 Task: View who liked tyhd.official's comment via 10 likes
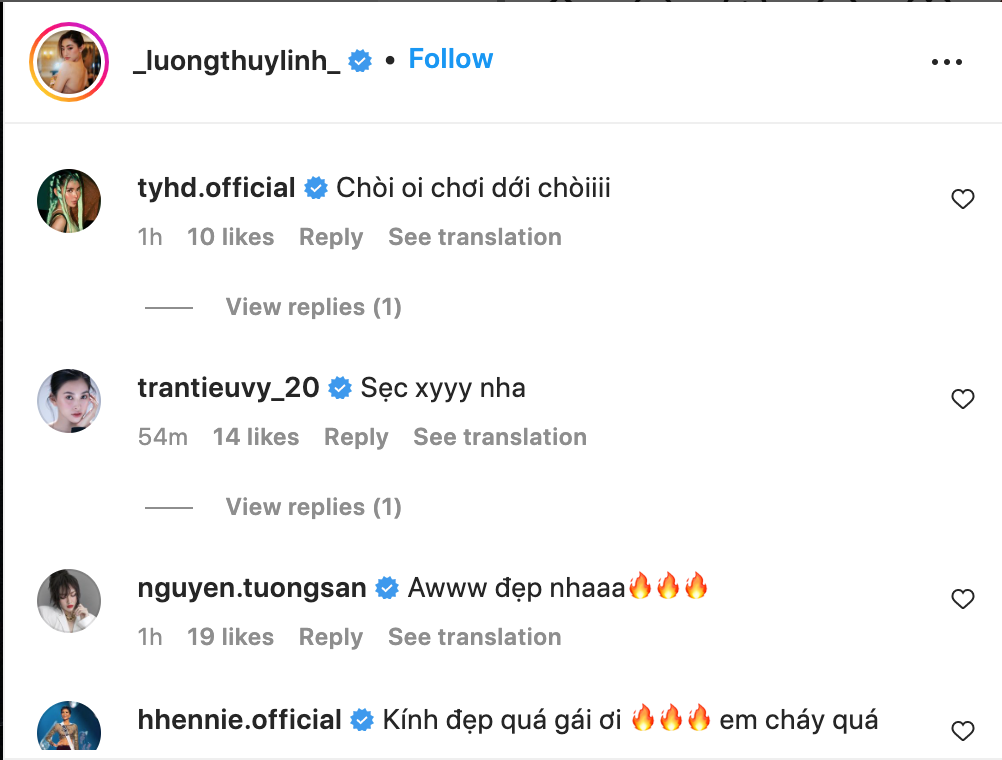[x=231, y=237]
